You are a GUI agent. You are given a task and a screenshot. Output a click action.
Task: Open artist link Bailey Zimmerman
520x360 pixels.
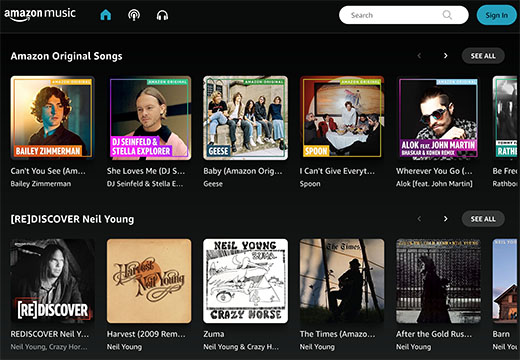41,184
